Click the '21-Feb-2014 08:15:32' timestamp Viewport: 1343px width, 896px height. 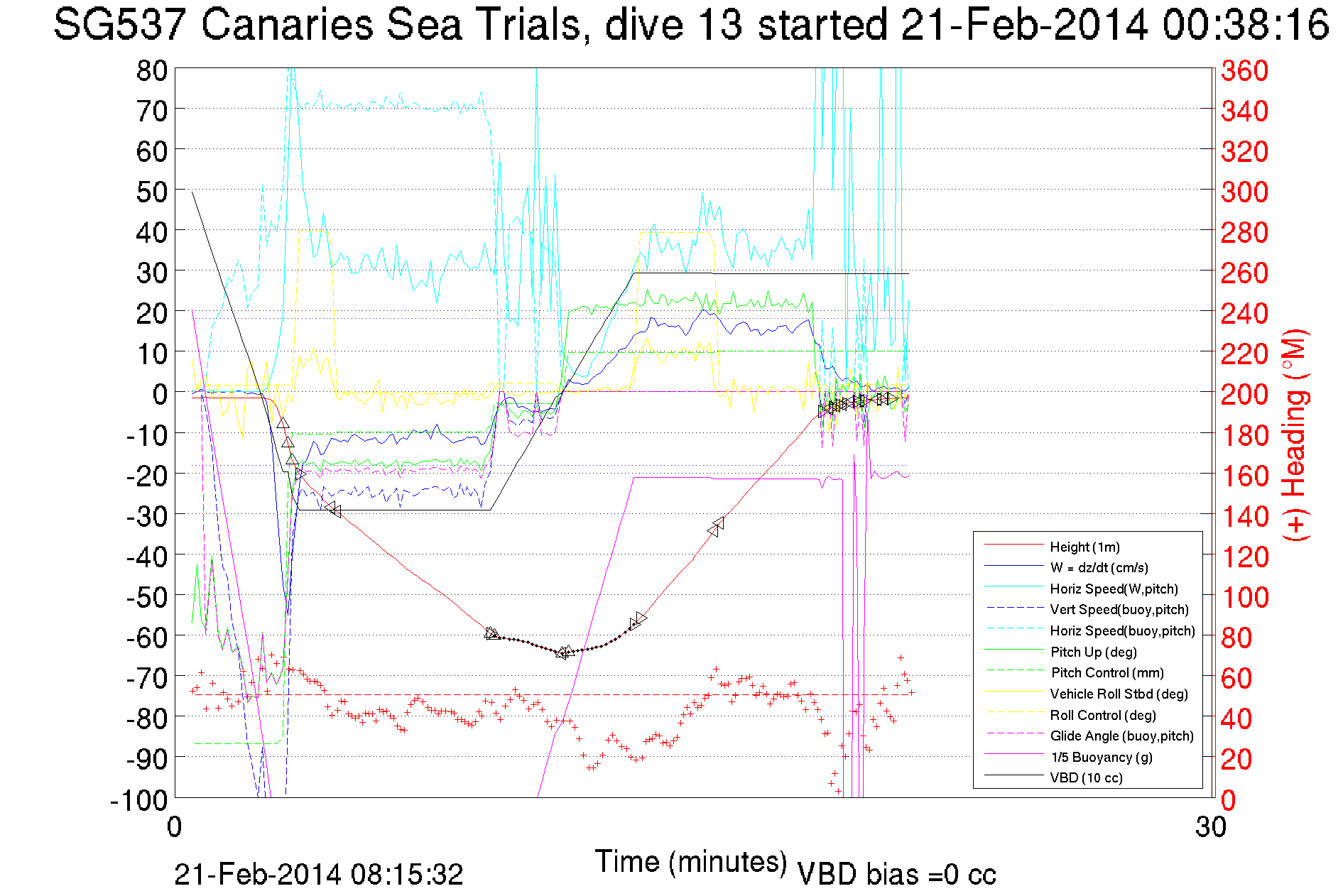click(x=319, y=875)
